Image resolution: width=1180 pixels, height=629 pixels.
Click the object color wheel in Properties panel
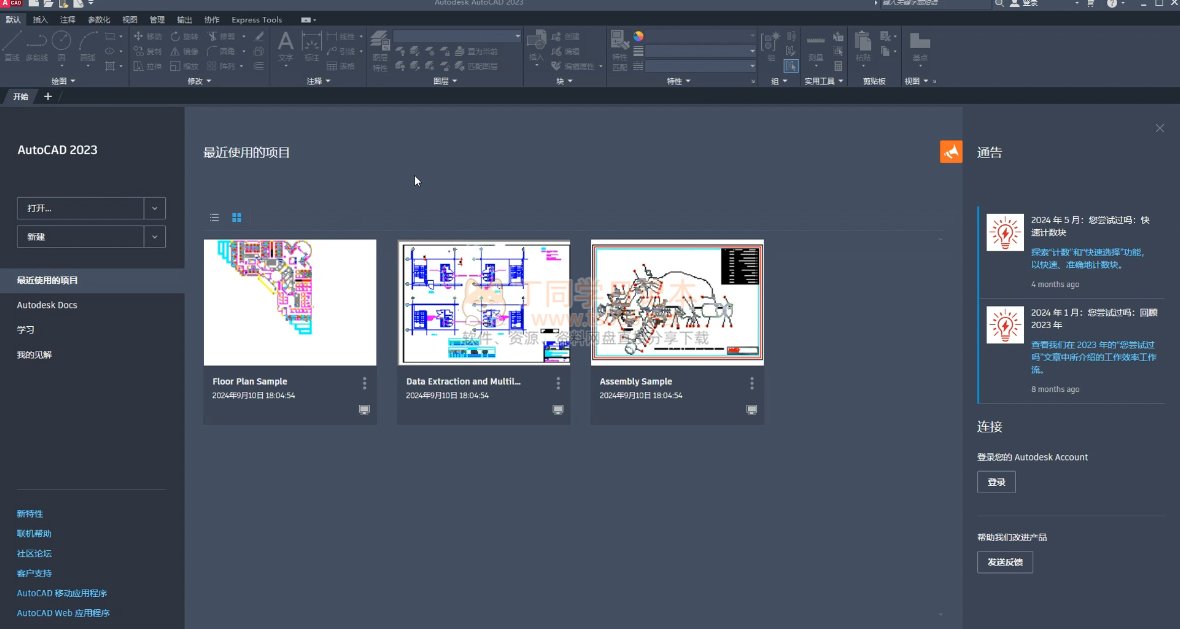pyautogui.click(x=638, y=36)
